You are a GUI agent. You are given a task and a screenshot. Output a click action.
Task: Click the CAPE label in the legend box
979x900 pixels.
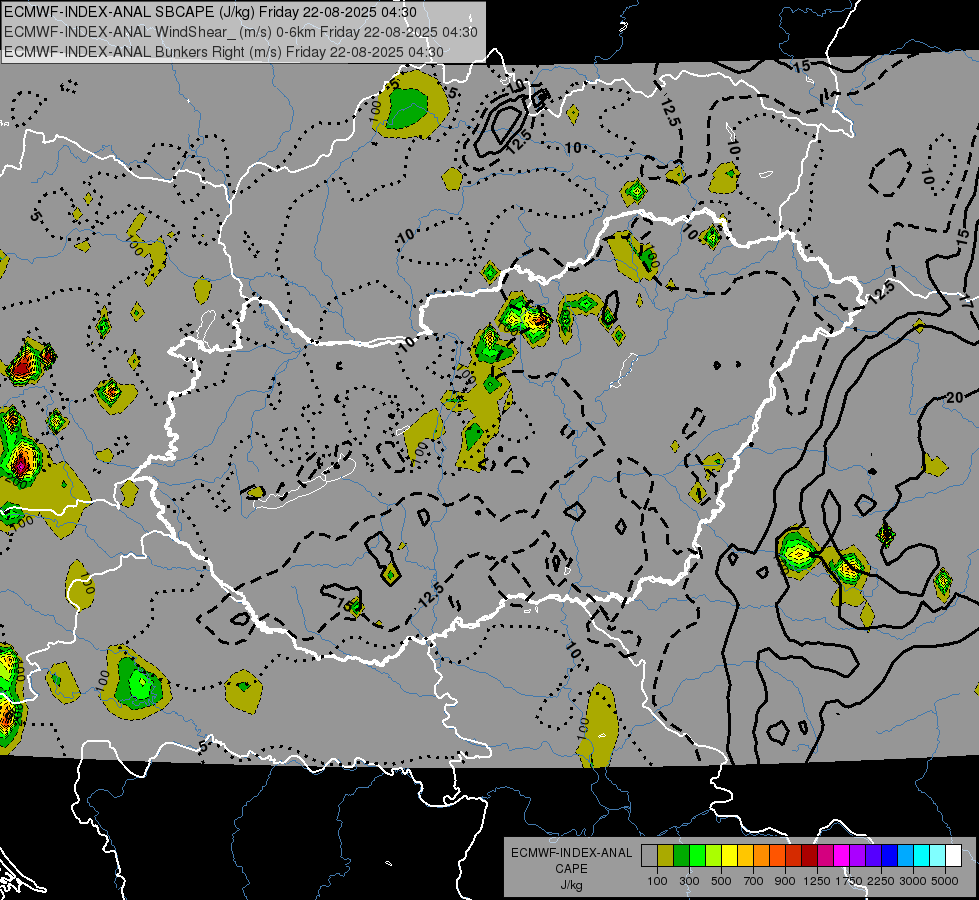click(x=571, y=869)
